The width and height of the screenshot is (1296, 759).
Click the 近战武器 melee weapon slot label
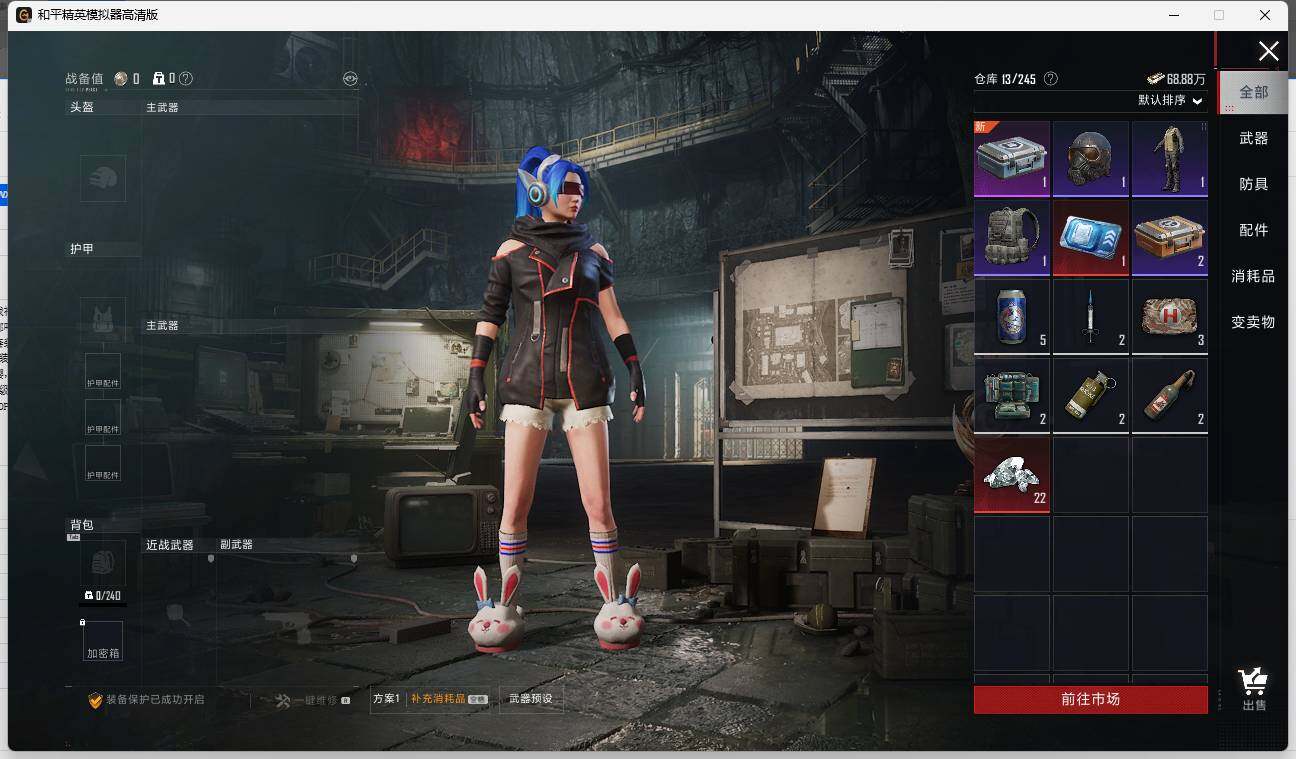pos(170,545)
